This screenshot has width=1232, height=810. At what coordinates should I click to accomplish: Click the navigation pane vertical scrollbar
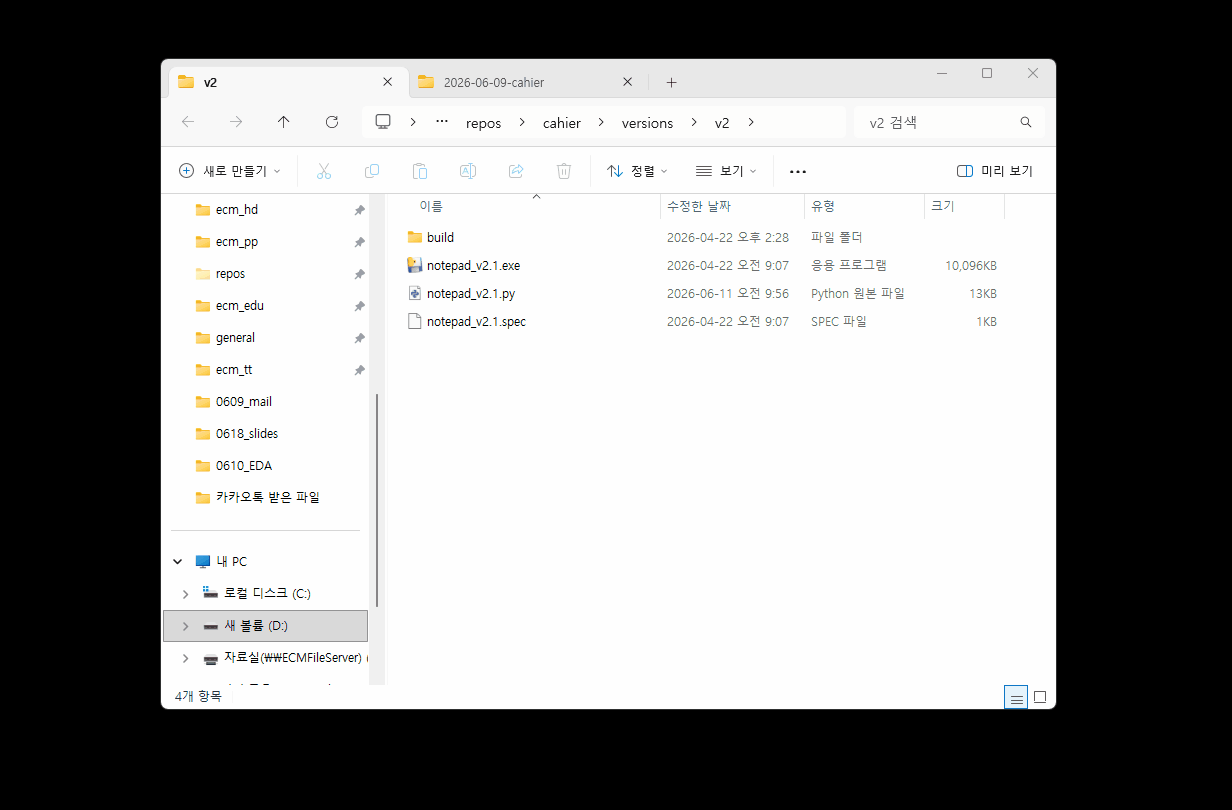click(376, 500)
